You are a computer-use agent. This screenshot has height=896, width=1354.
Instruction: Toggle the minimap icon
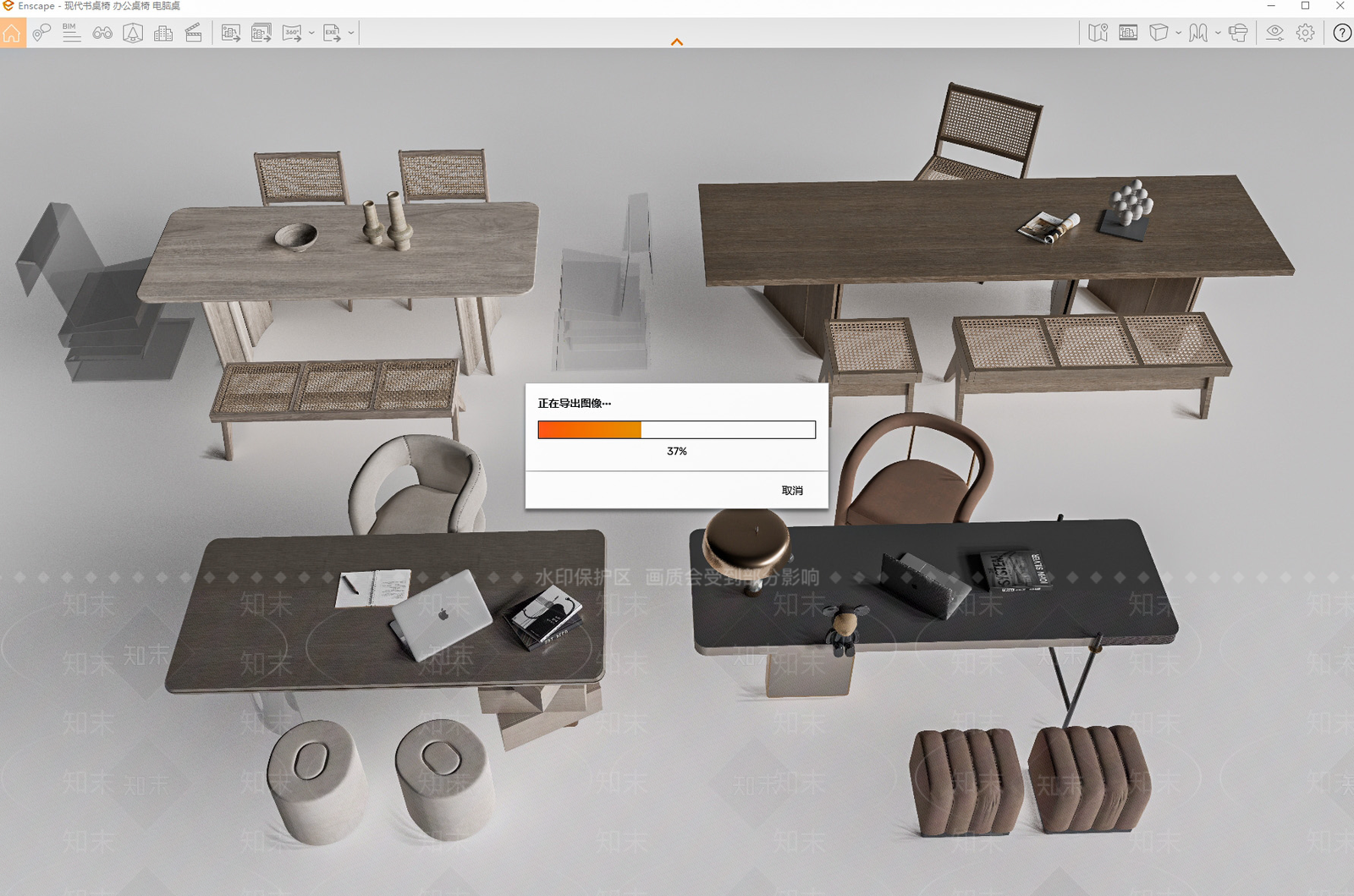click(x=1098, y=33)
